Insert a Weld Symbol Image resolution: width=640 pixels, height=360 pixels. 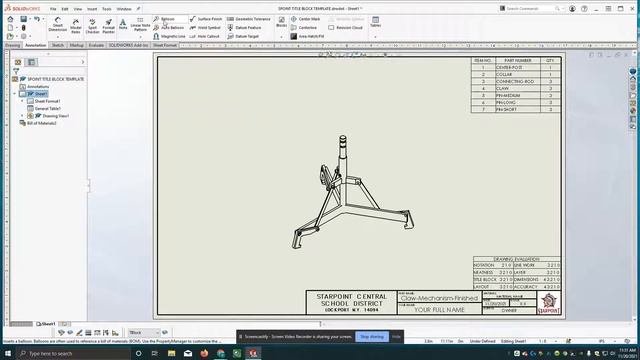pos(205,28)
